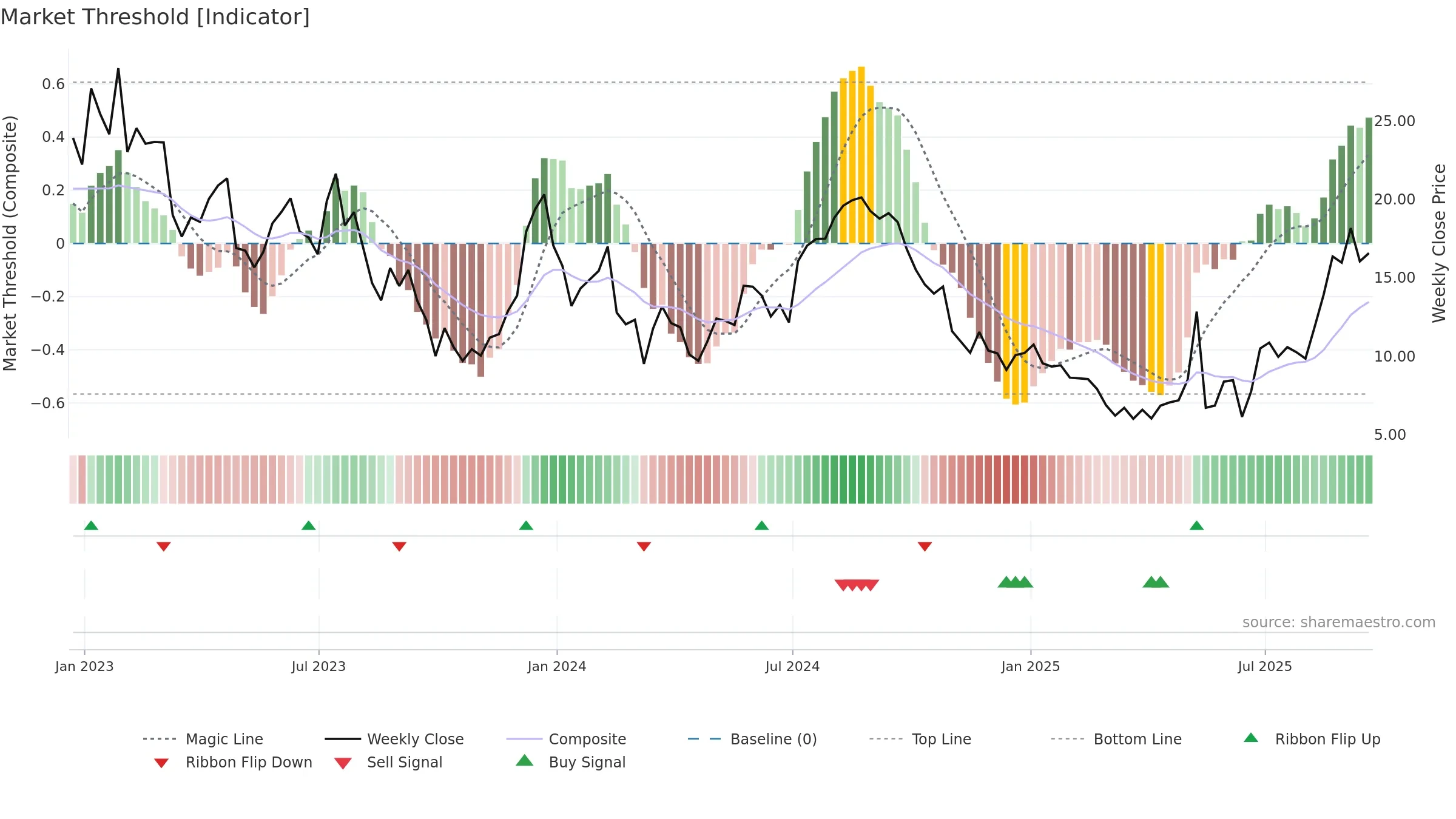Toggle the Baseline (0) legend entry
The width and height of the screenshot is (1456, 819).
point(752,739)
